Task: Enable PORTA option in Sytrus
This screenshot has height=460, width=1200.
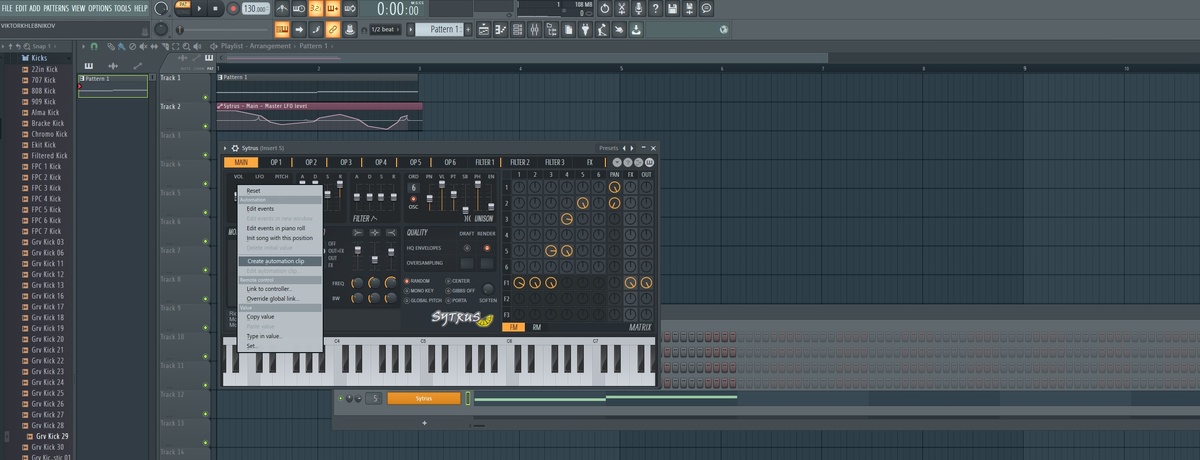Action: pos(455,300)
